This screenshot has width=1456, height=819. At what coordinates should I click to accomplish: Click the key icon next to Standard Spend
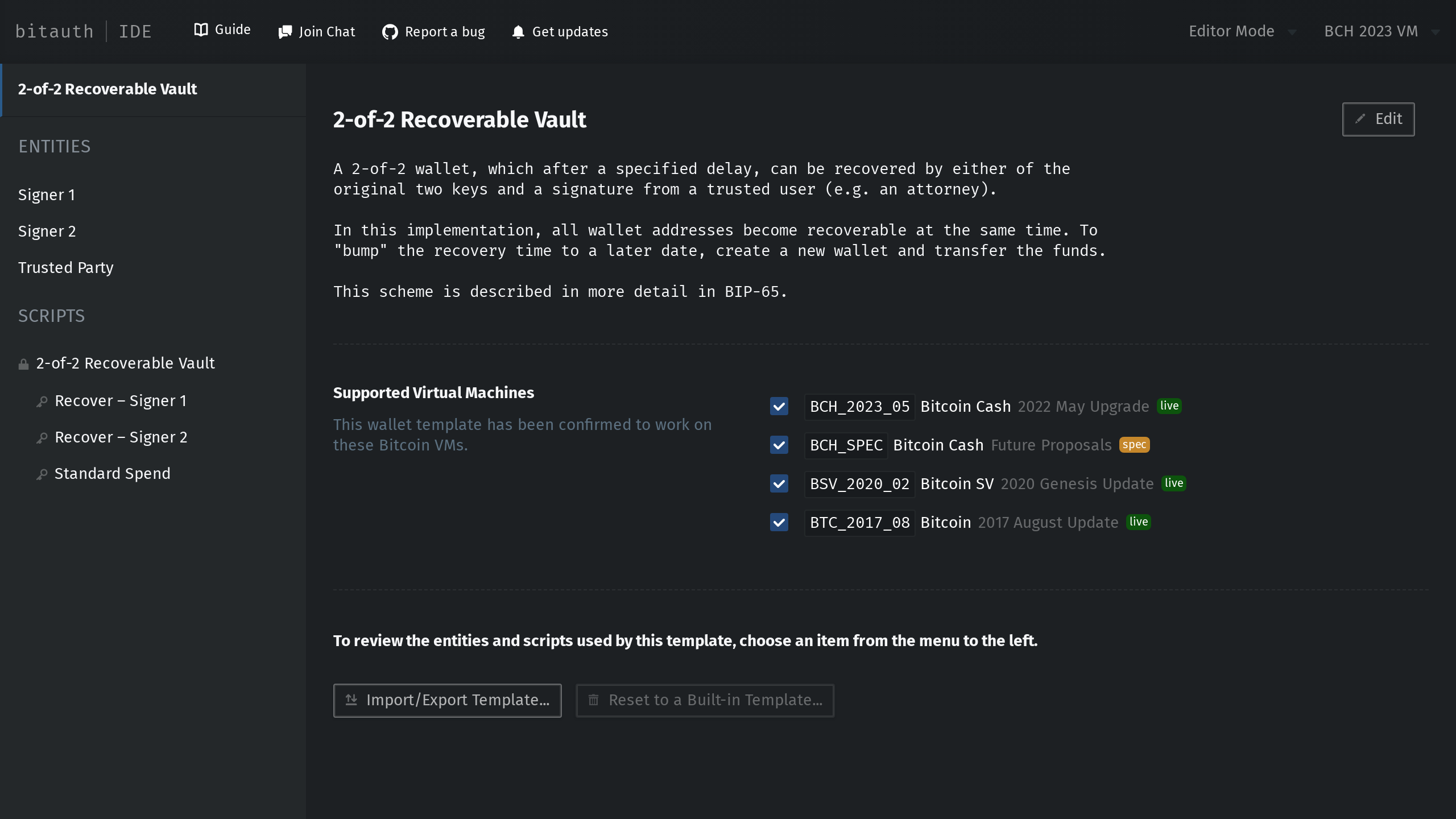(42, 474)
